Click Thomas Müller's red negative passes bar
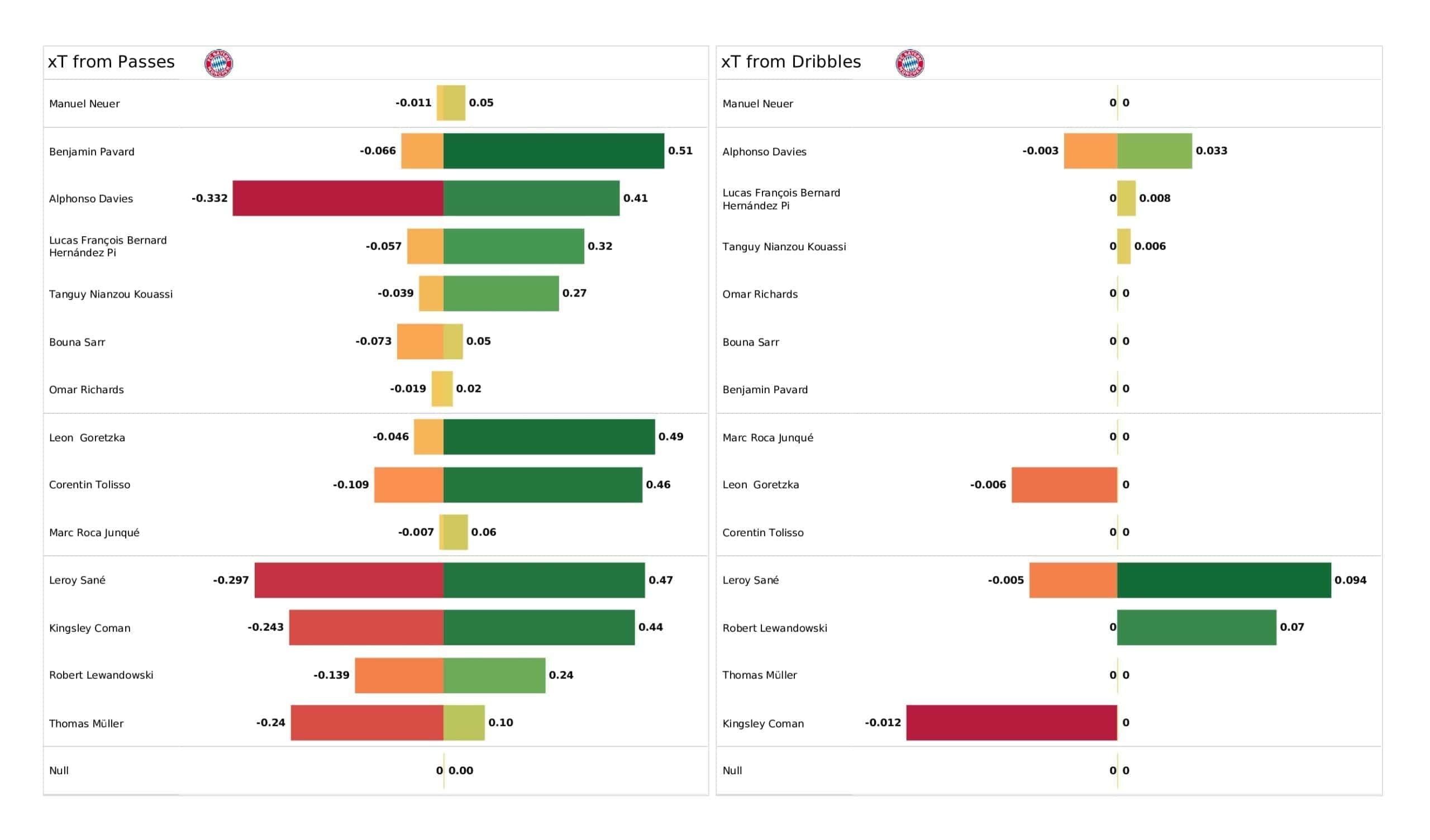 (366, 723)
